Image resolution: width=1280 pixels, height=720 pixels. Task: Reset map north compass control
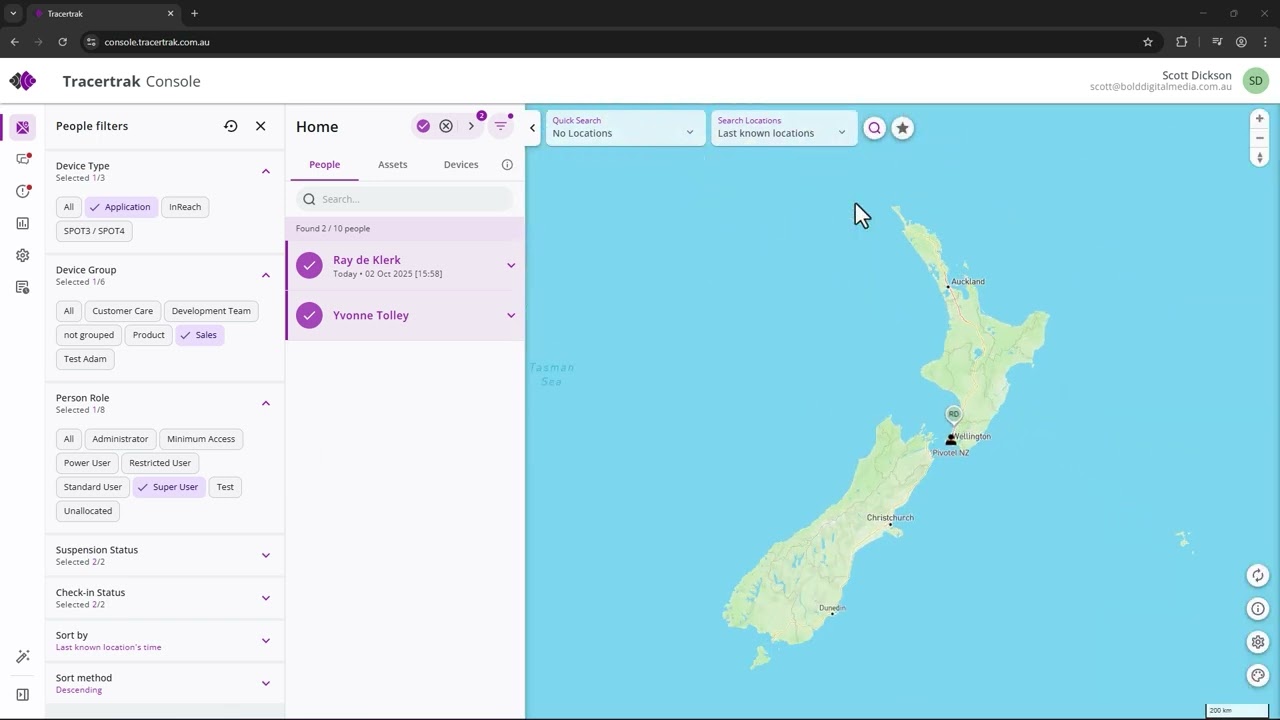(1259, 157)
